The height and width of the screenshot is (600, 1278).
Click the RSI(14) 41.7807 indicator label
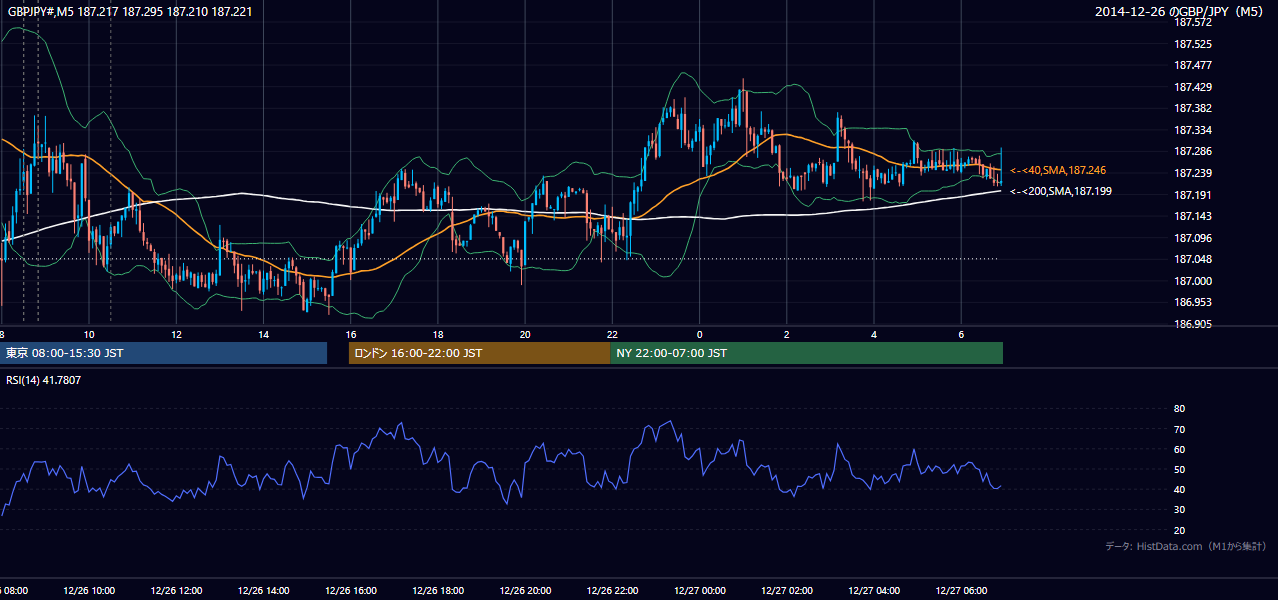(x=43, y=380)
